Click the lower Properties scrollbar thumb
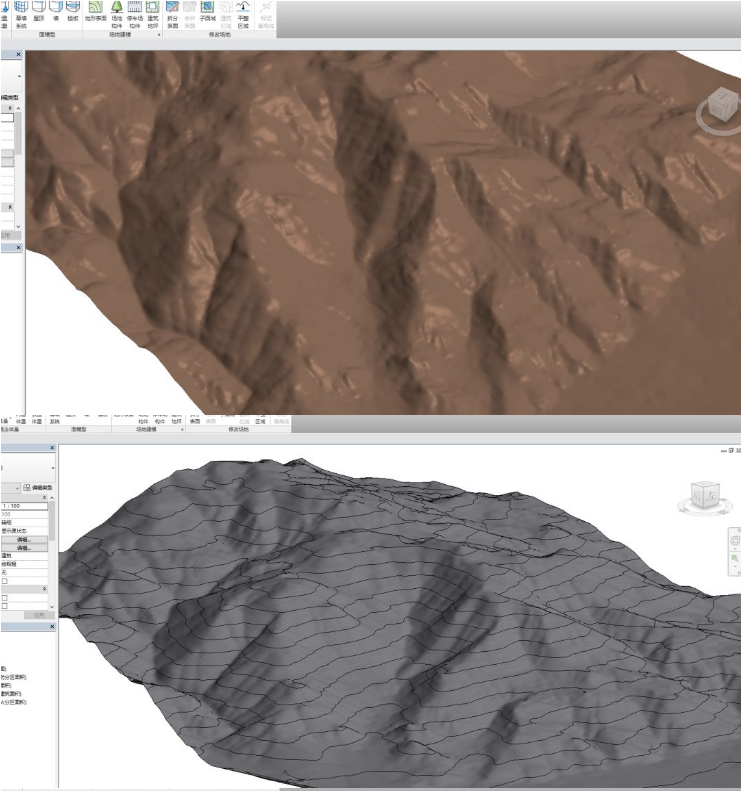745x791 pixels. (51, 519)
